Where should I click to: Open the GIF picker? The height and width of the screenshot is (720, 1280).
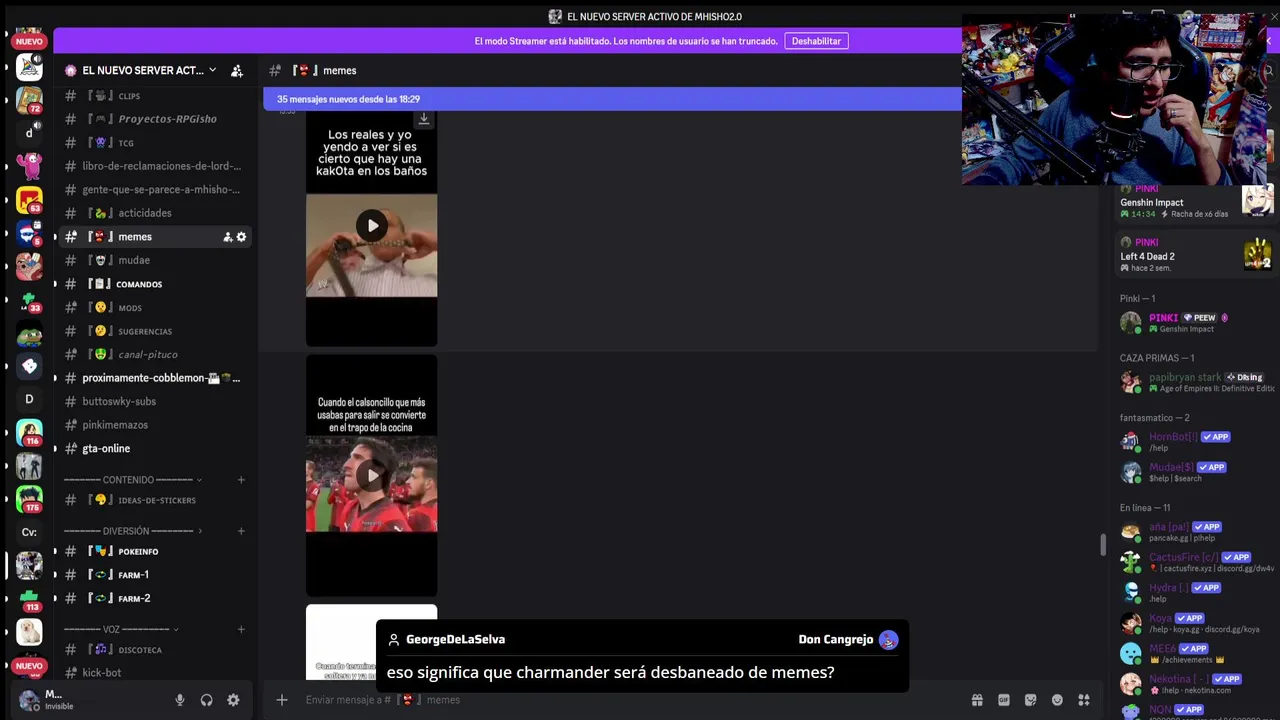pos(1004,700)
